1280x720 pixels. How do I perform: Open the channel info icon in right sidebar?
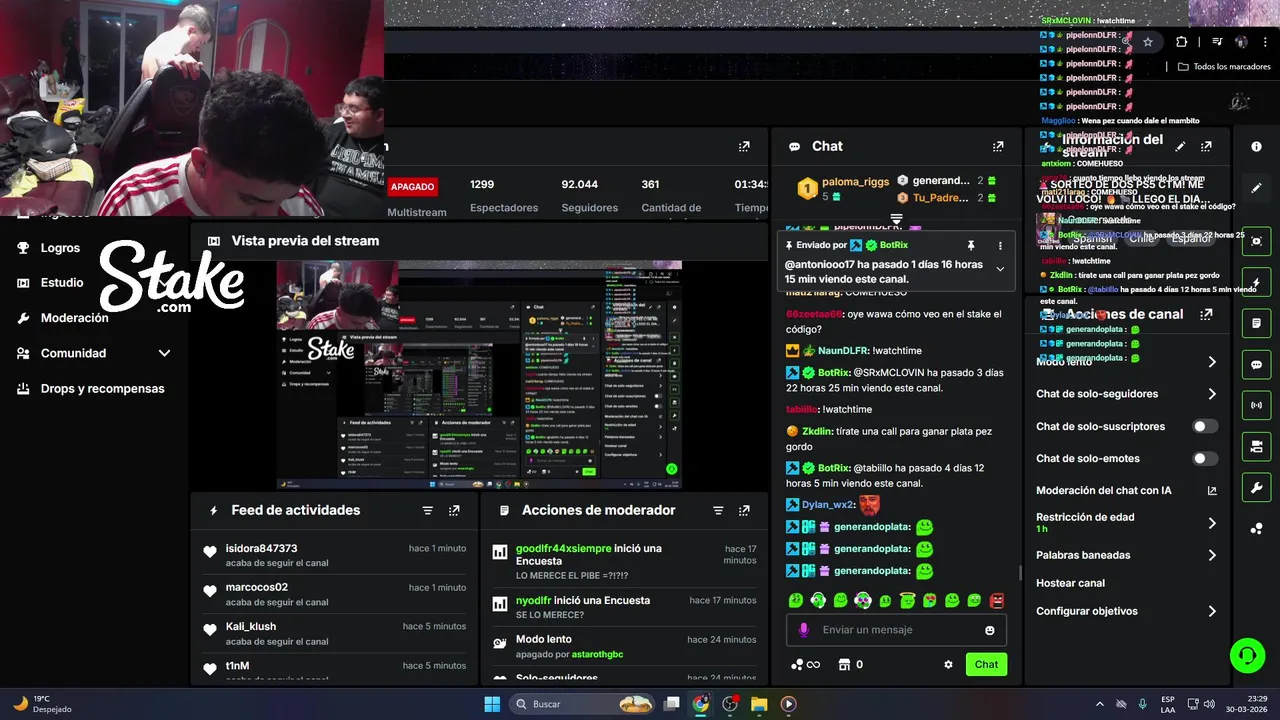(1256, 146)
